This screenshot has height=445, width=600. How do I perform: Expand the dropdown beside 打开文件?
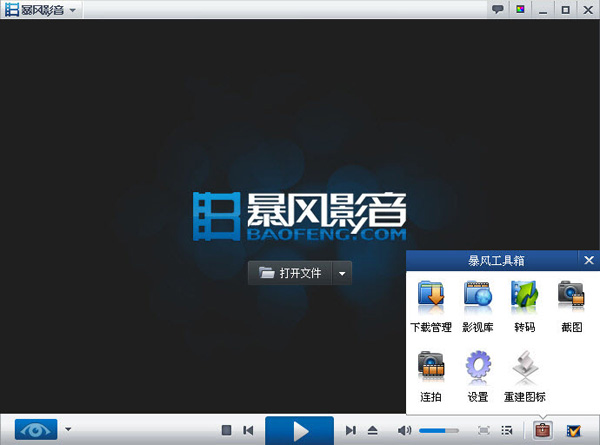tap(342, 273)
